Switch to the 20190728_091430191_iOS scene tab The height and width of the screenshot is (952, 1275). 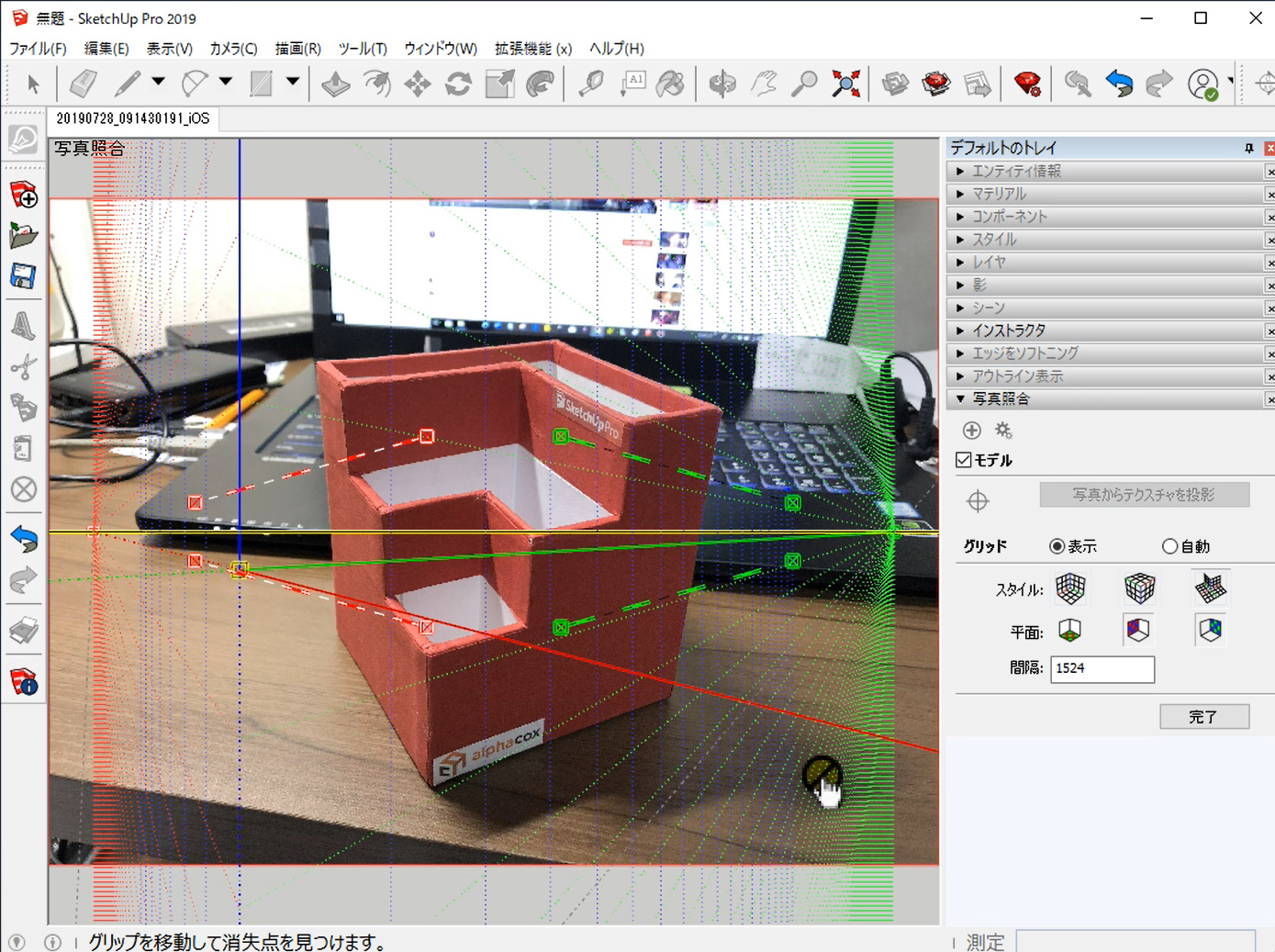point(133,118)
